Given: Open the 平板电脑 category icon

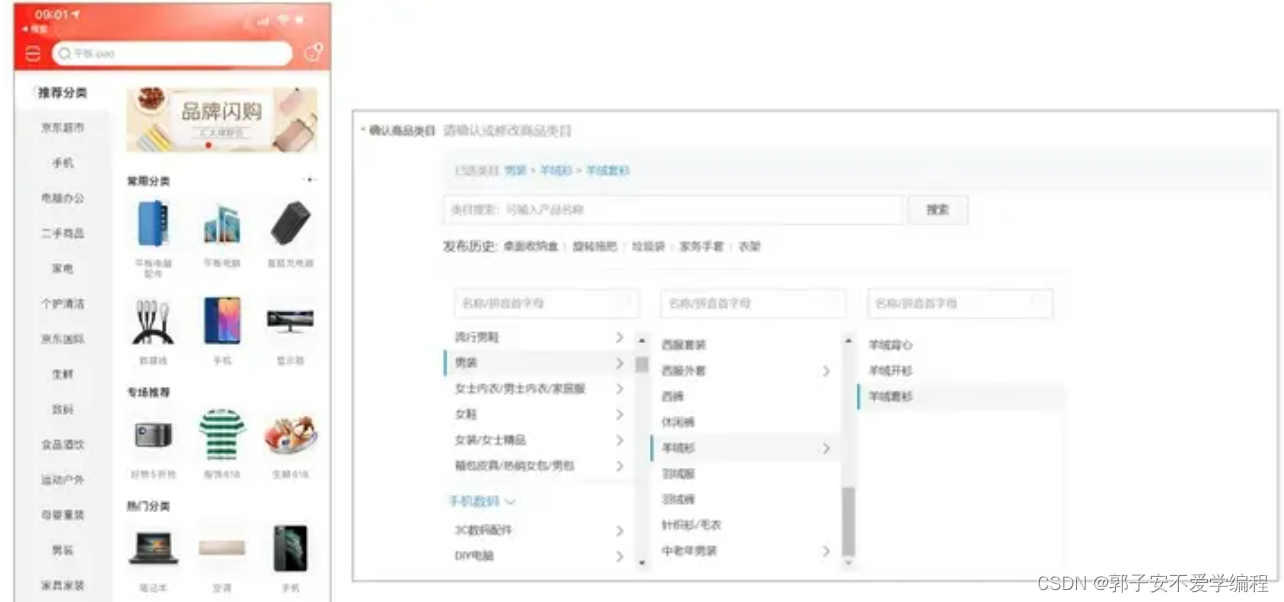Looking at the screenshot, I should point(222,225).
